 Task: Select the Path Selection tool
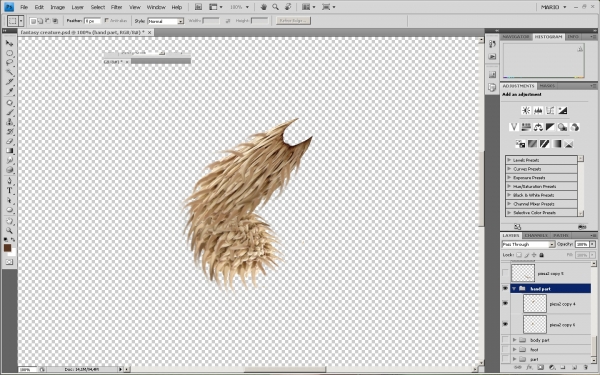point(9,200)
